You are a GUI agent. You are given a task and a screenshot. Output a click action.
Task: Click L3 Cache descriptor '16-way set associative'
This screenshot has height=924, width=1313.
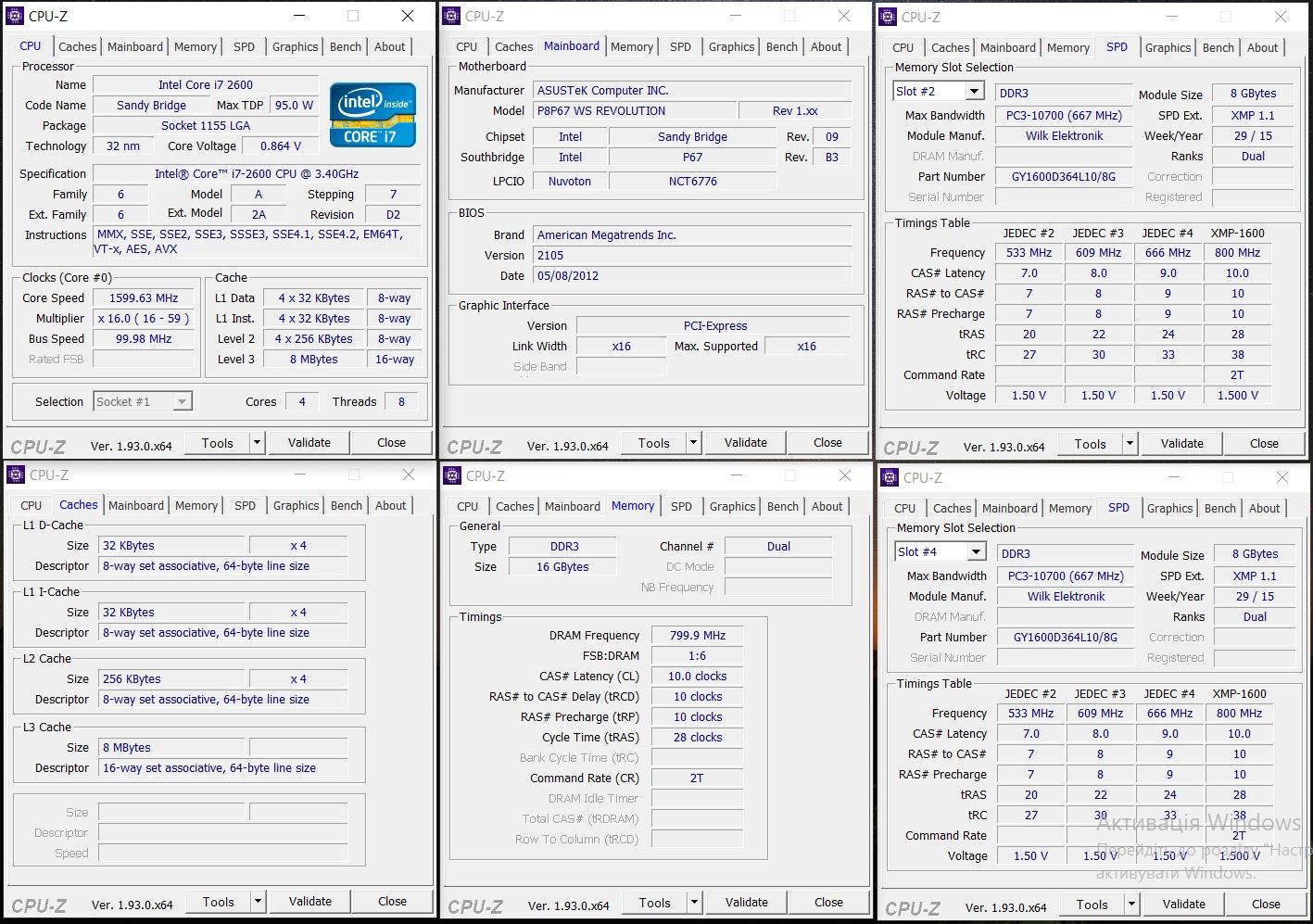pyautogui.click(x=222, y=768)
